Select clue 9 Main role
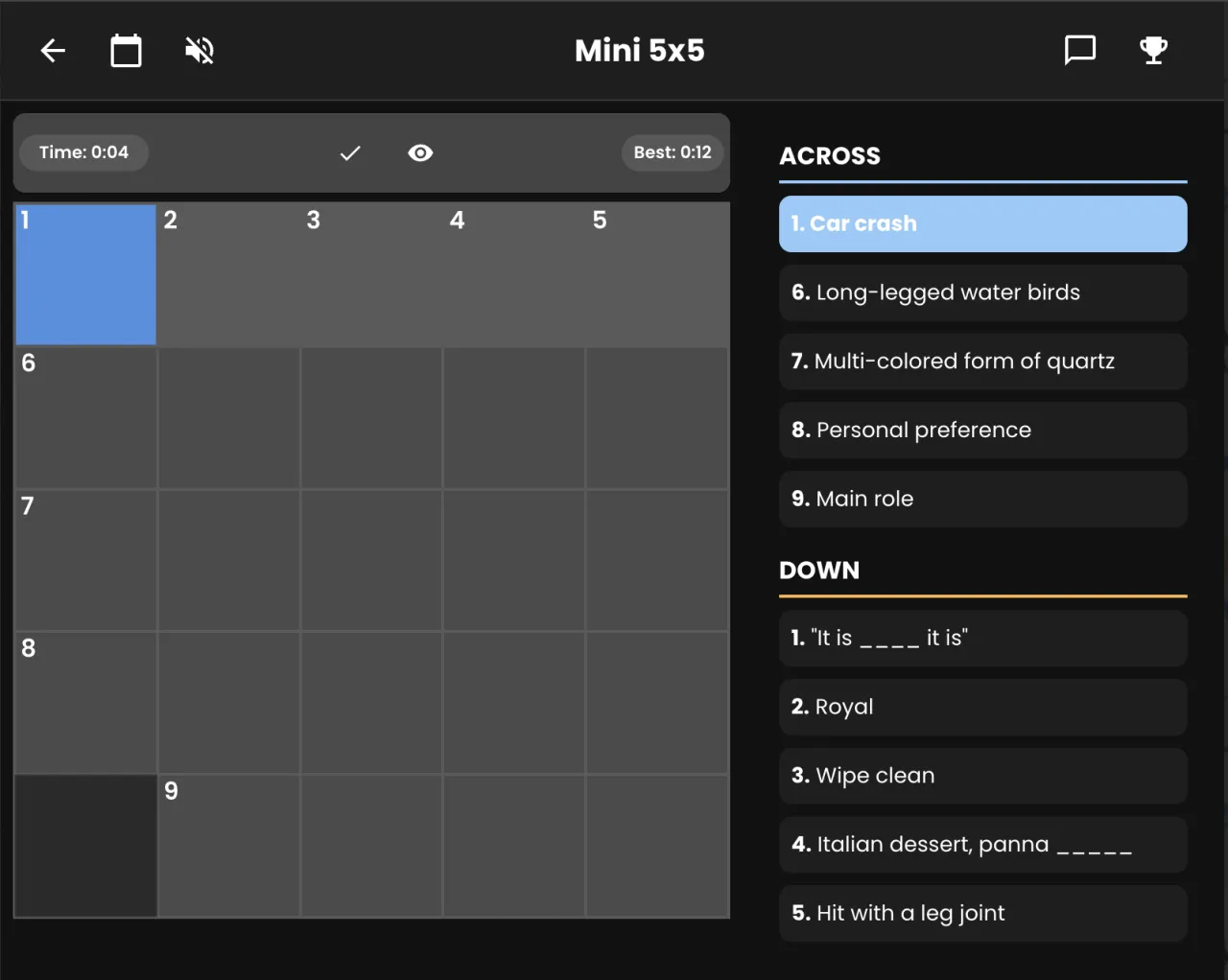 click(x=982, y=499)
